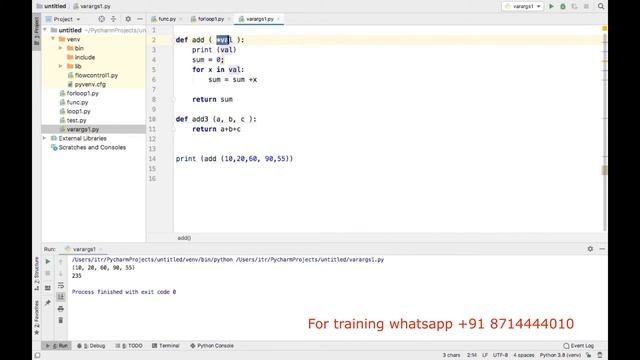Click the restore layout icon in Run panel
The height and width of the screenshot is (360, 640).
[x=48, y=288]
